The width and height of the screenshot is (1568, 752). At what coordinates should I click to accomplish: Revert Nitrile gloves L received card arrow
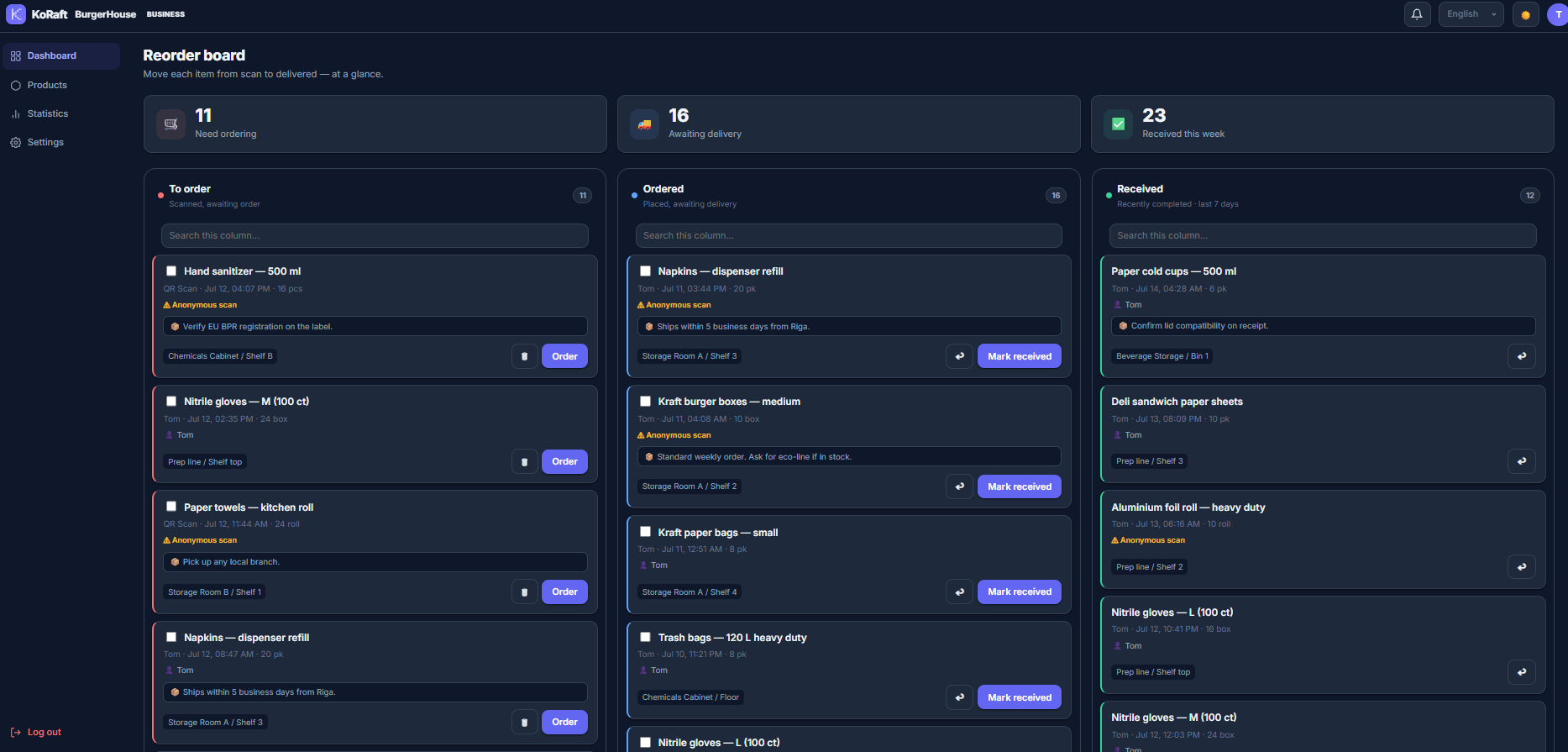(1522, 672)
